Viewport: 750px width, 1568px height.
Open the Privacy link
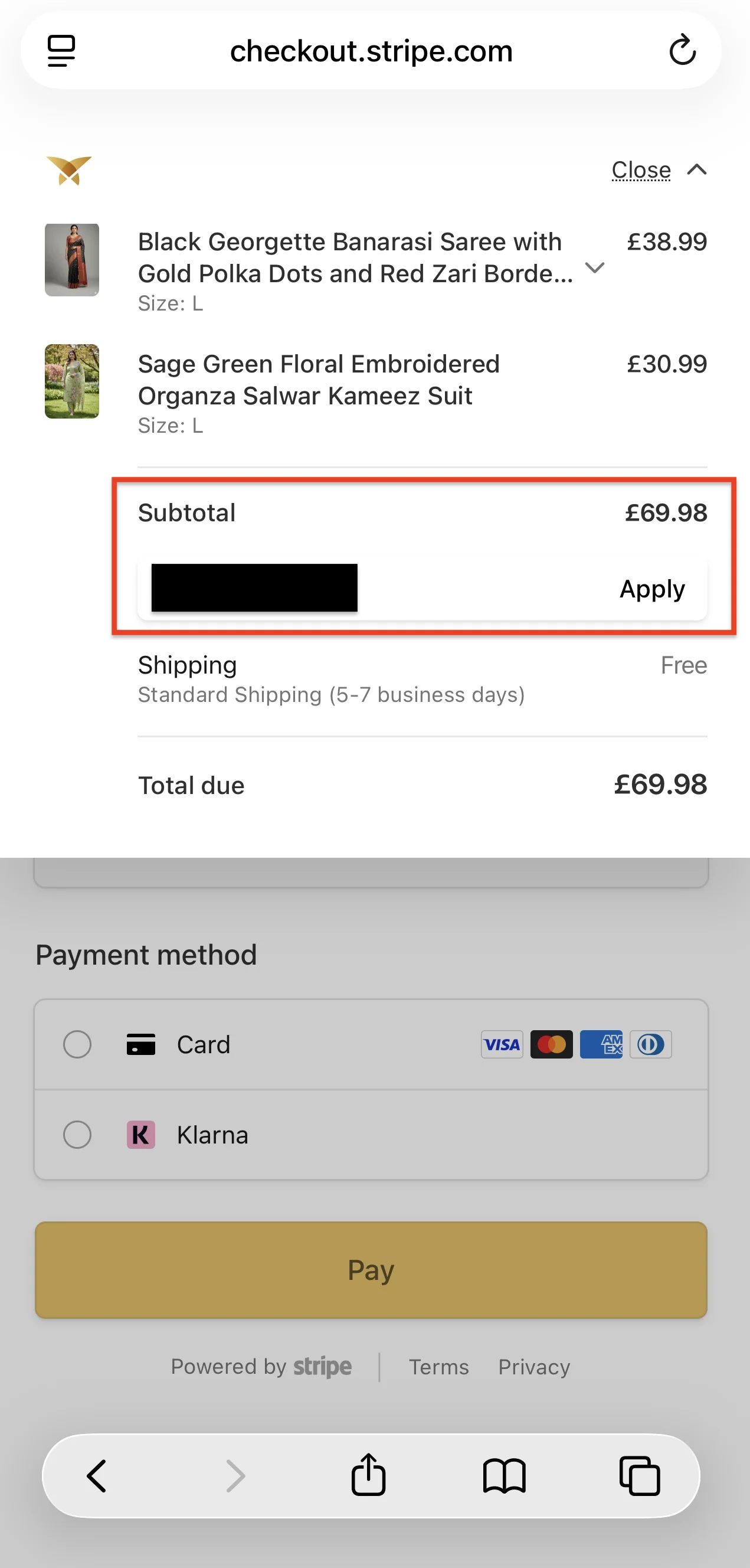pyautogui.click(x=534, y=1367)
